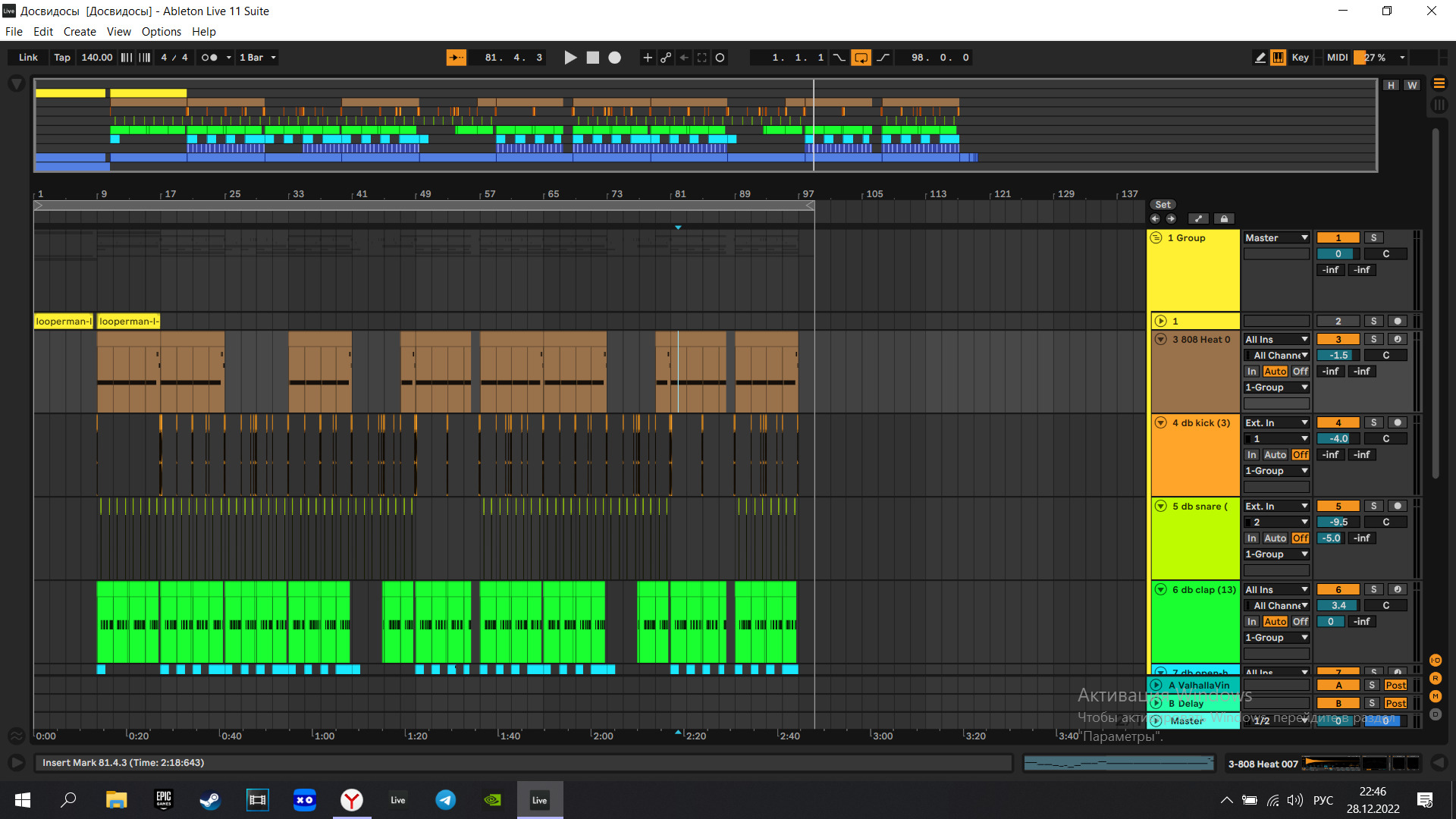Click the Capture MIDI icon
This screenshot has height=819, width=1456.
[x=702, y=58]
